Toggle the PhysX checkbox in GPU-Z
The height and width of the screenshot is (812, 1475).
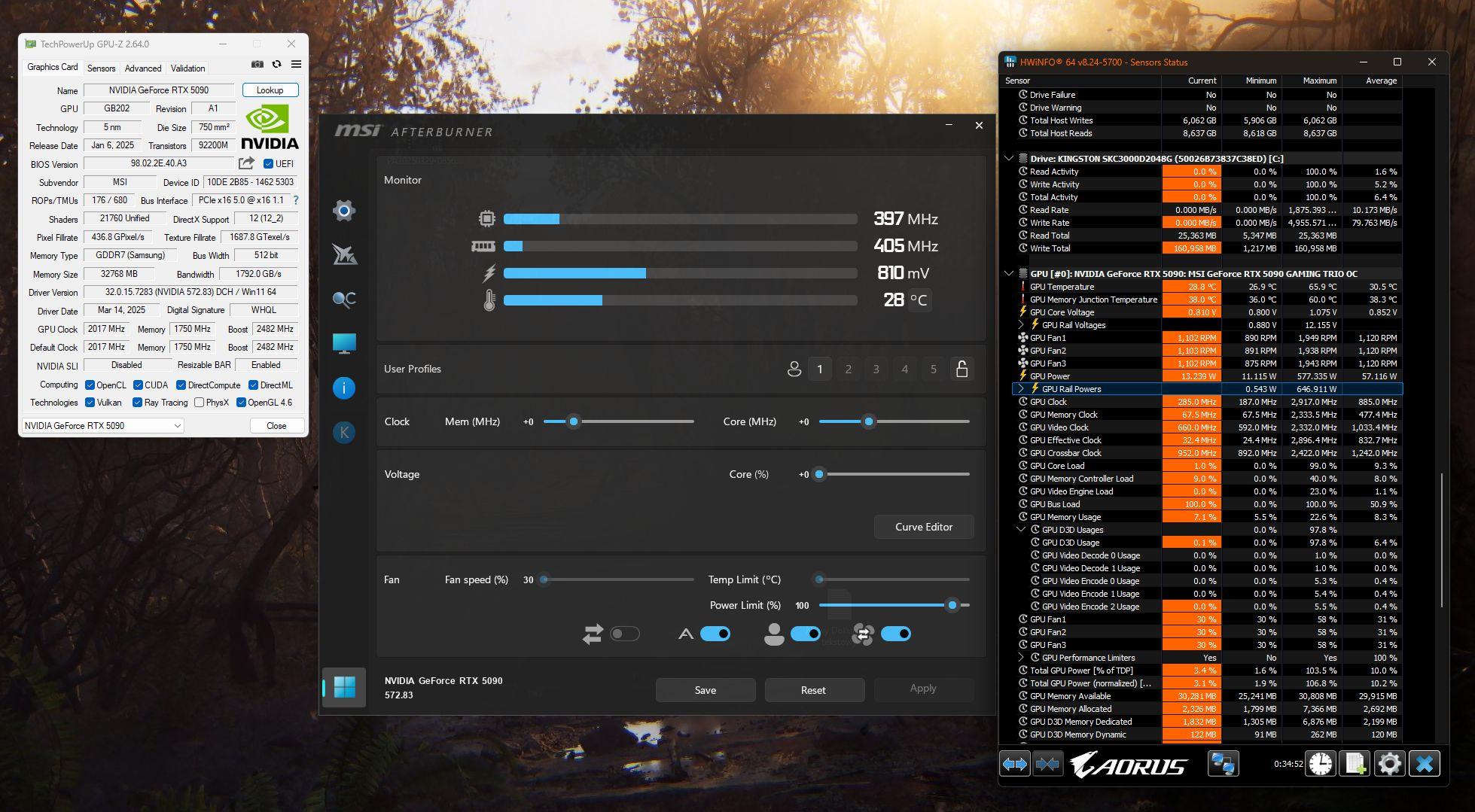tap(199, 403)
